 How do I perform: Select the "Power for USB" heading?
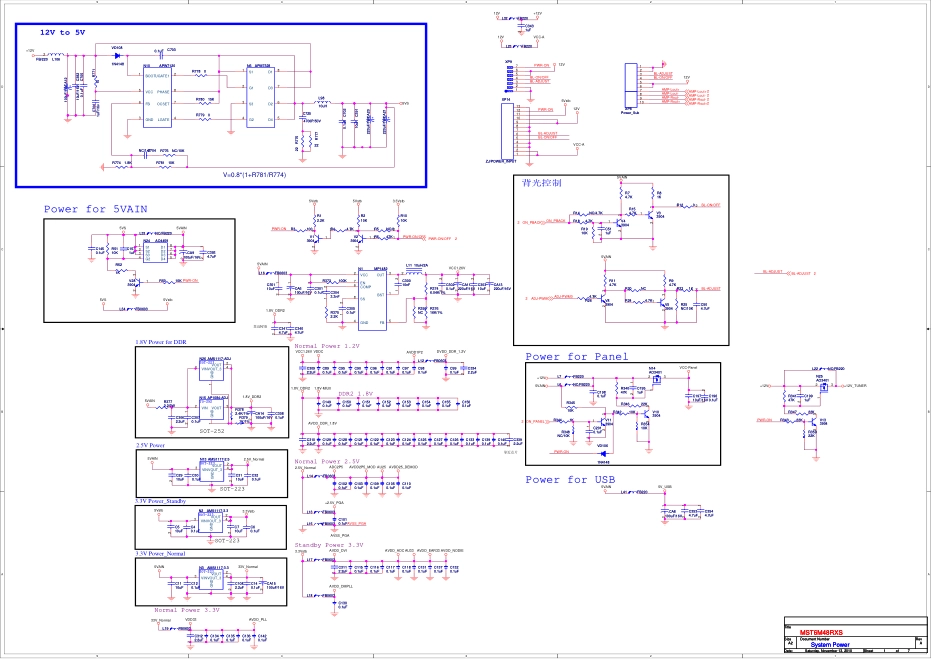570,479
